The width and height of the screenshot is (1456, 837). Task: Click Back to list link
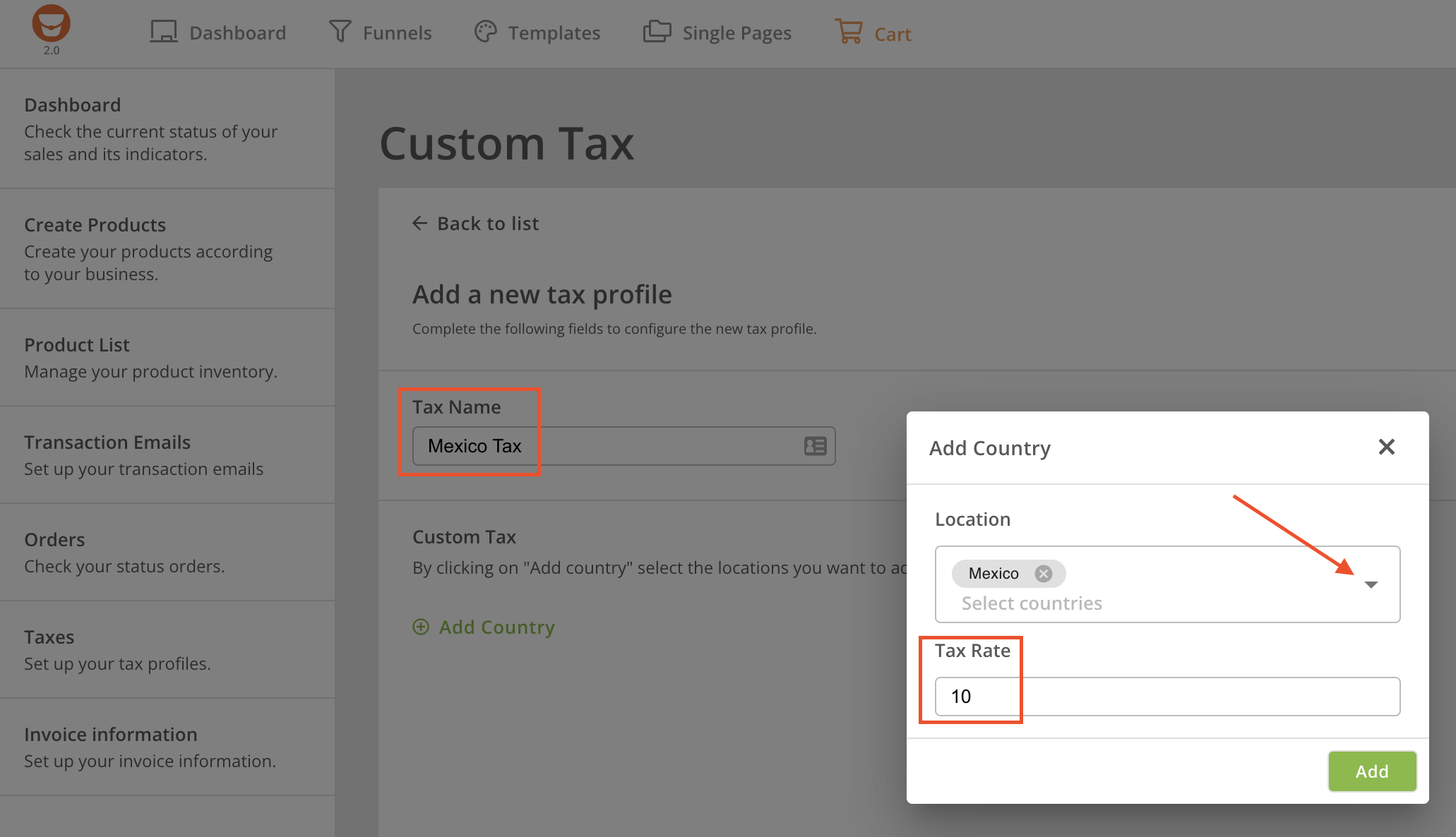pyautogui.click(x=487, y=224)
